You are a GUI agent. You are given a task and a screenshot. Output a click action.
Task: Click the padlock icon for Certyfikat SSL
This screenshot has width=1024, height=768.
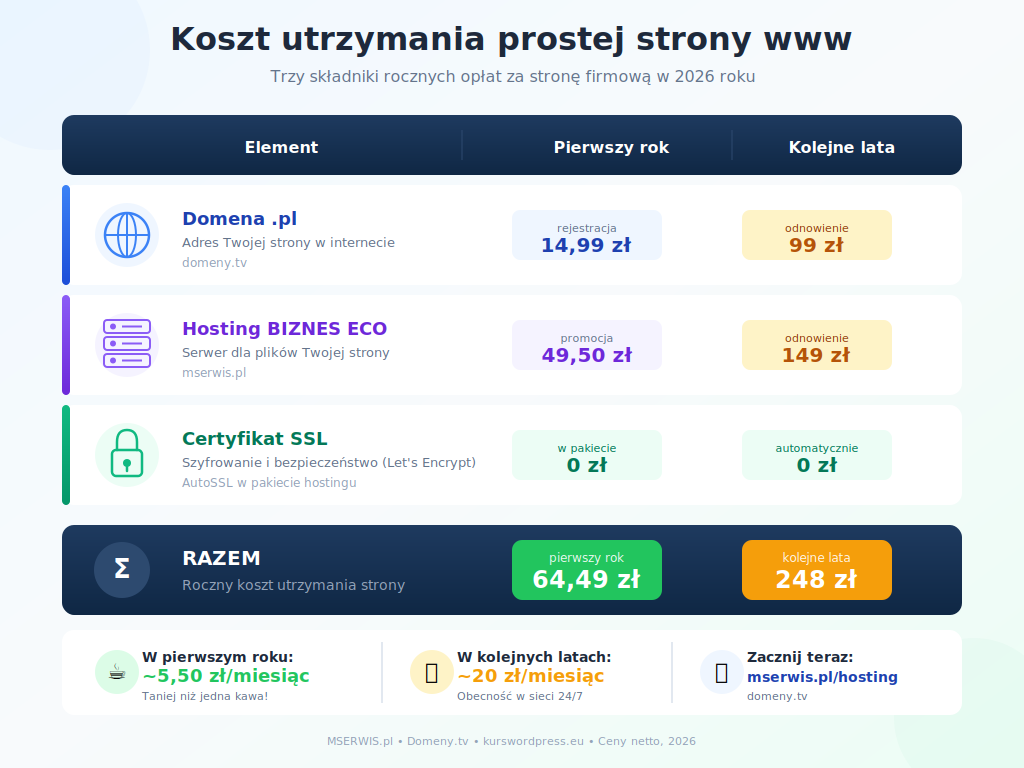point(126,454)
